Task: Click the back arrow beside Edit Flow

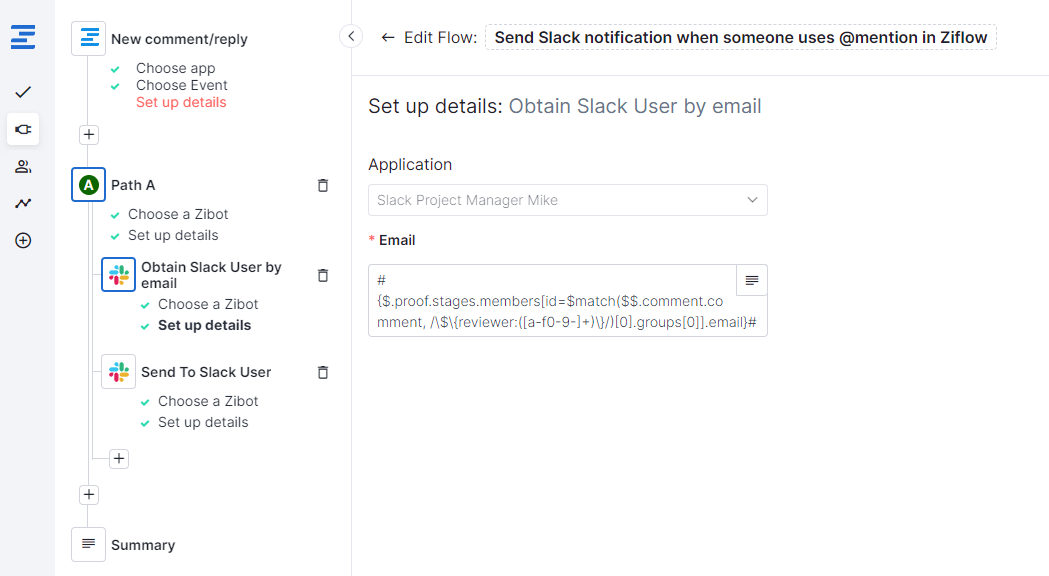Action: (388, 38)
